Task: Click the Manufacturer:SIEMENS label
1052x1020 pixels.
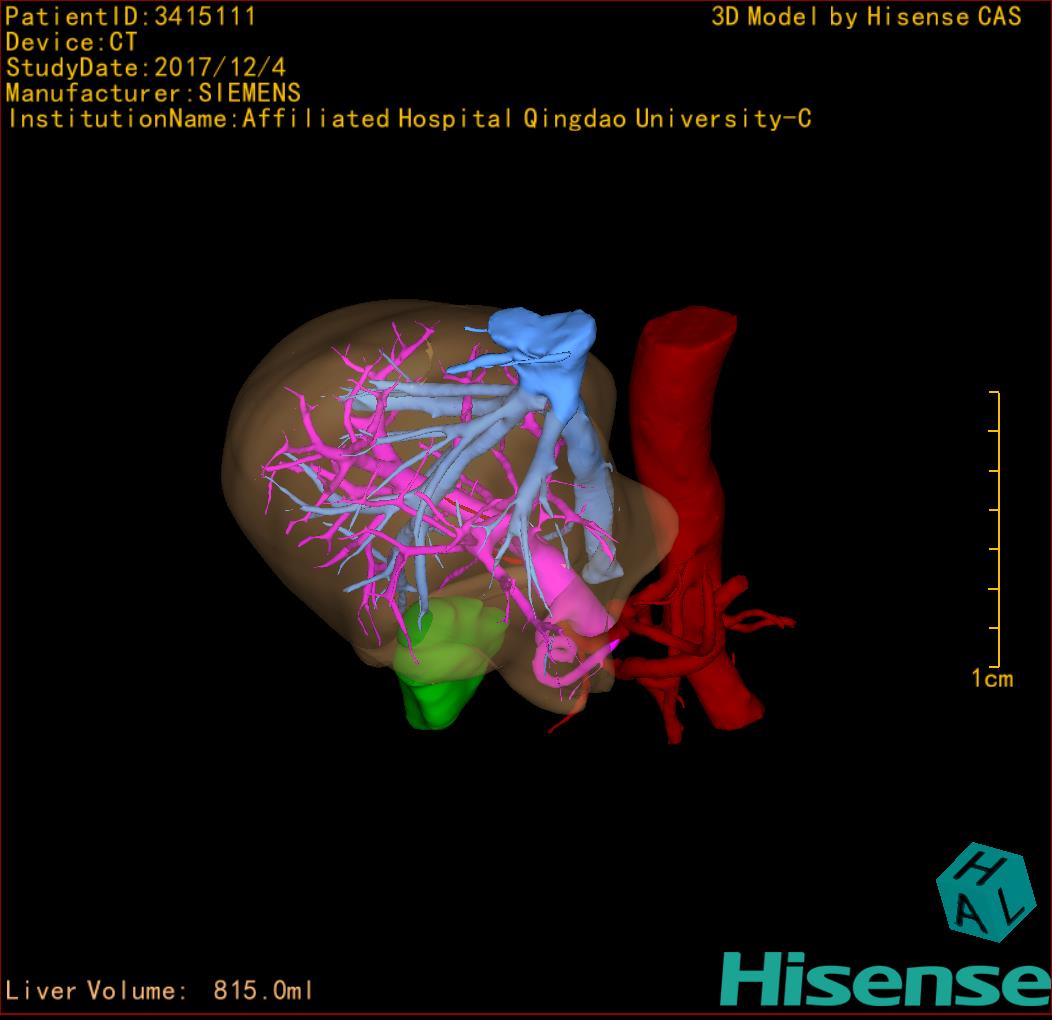Action: 153,93
